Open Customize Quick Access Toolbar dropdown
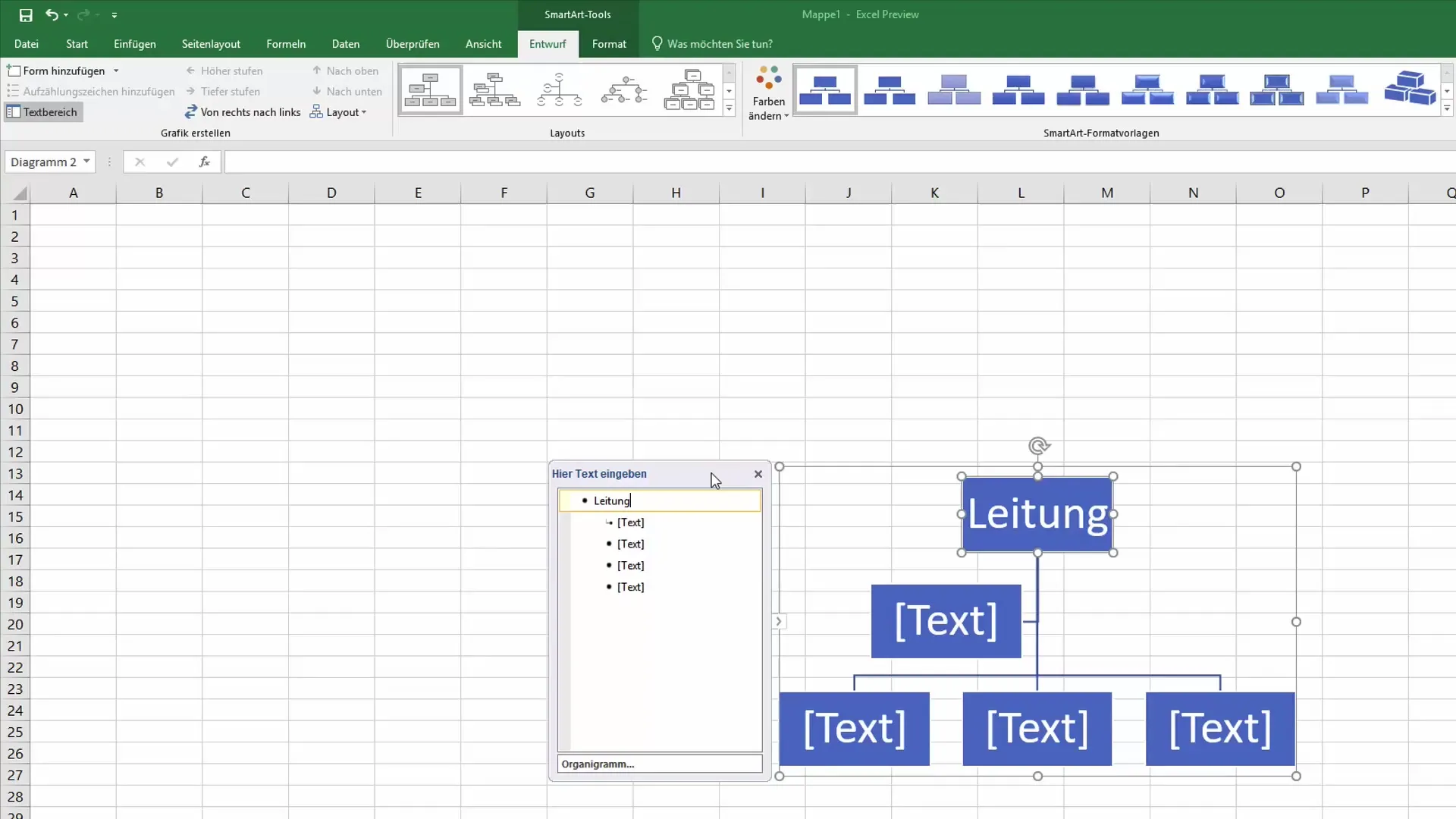 tap(115, 15)
